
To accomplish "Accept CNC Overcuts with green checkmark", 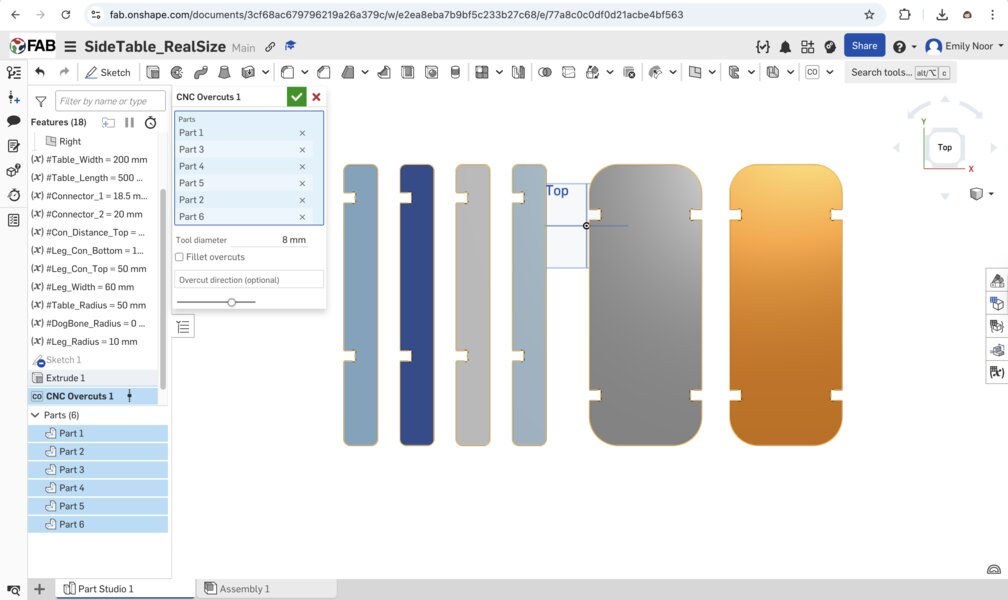I will [x=296, y=97].
